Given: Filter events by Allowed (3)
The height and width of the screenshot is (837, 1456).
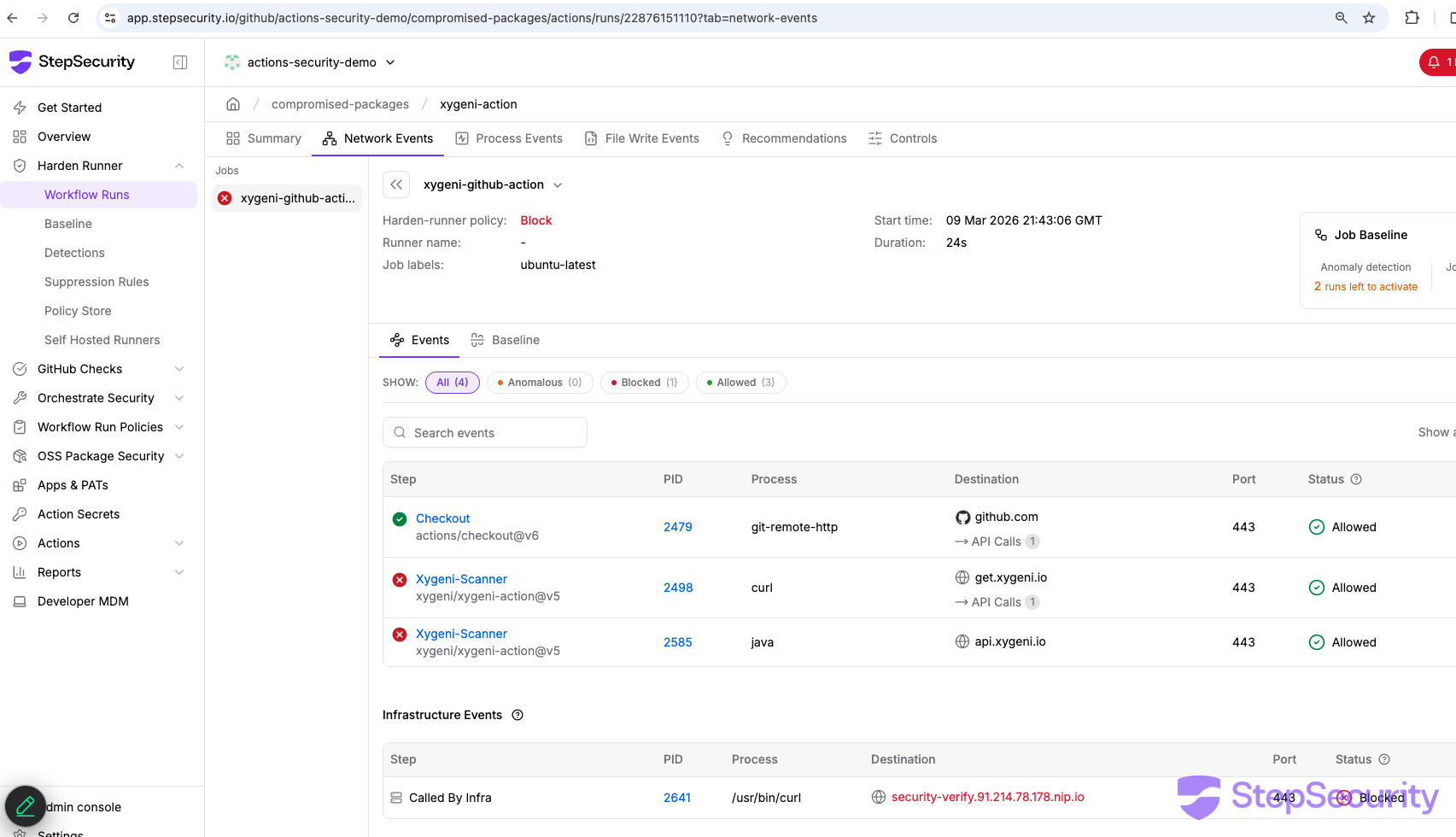Looking at the screenshot, I should 741,383.
